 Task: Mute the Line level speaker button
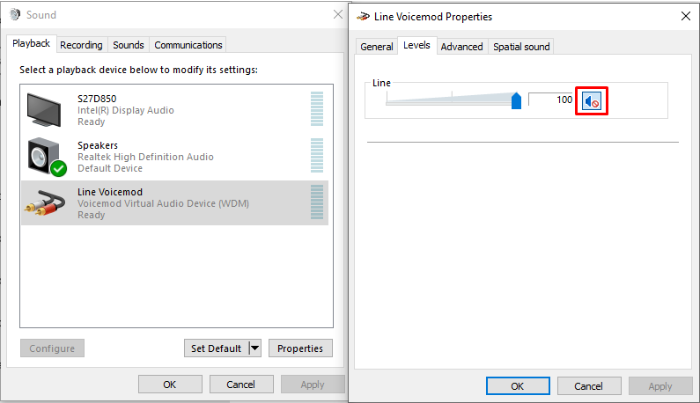pyautogui.click(x=592, y=101)
